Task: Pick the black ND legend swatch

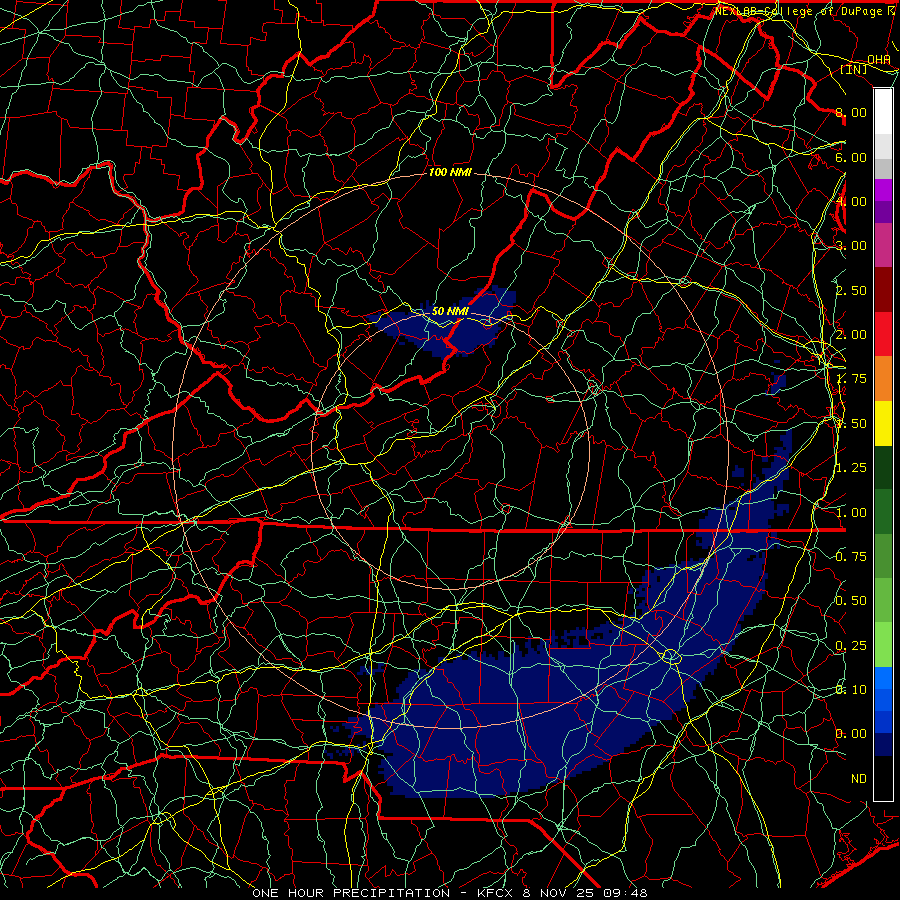Action: (883, 778)
